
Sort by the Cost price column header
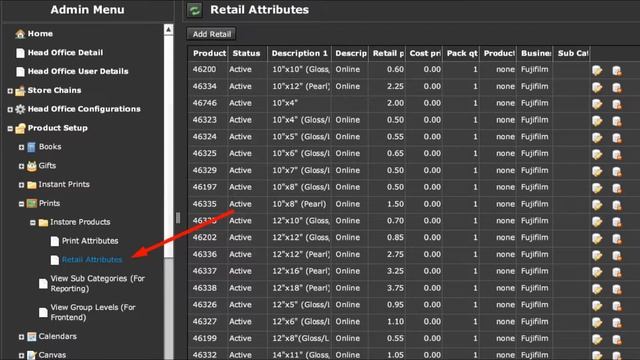click(x=424, y=53)
